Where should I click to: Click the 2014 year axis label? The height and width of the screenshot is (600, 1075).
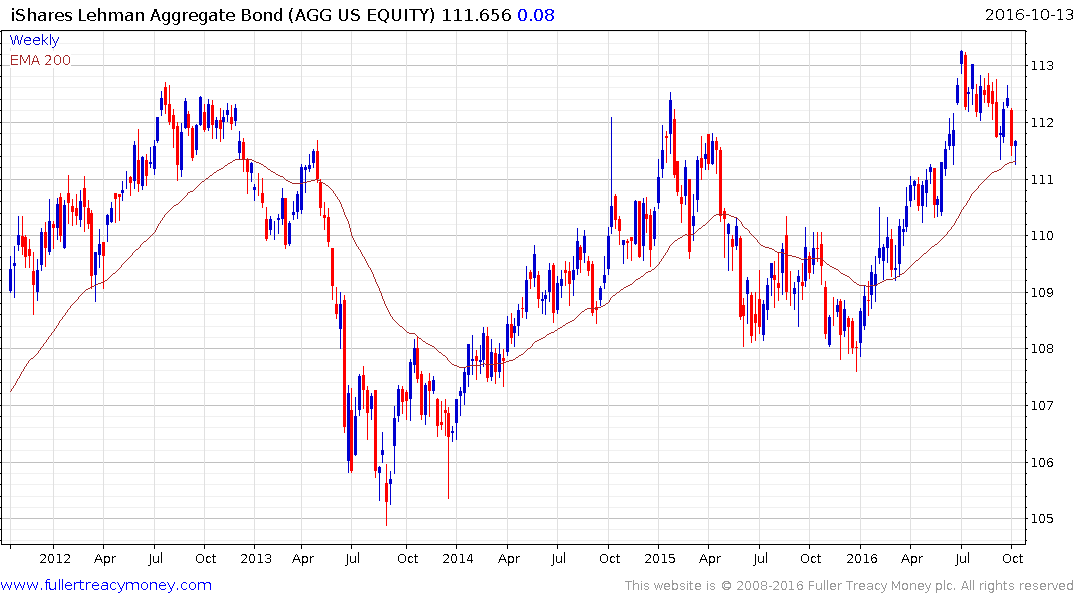click(x=457, y=559)
